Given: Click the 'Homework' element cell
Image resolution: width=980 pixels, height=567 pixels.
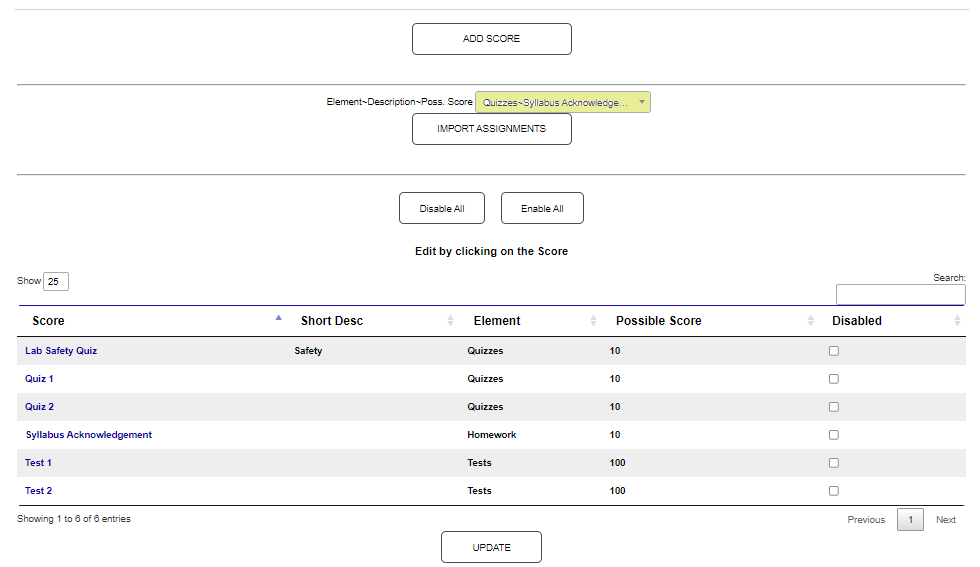Looking at the screenshot, I should pos(492,435).
